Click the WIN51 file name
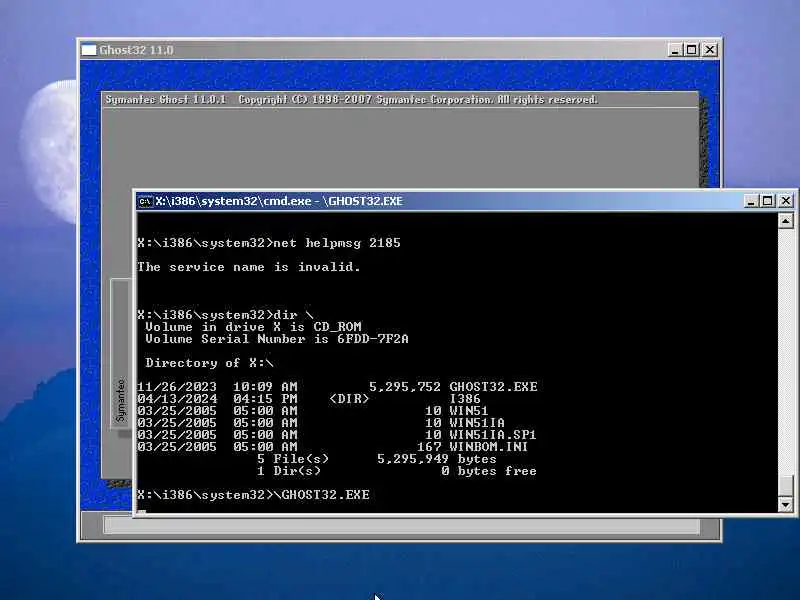The image size is (800, 600). point(468,411)
